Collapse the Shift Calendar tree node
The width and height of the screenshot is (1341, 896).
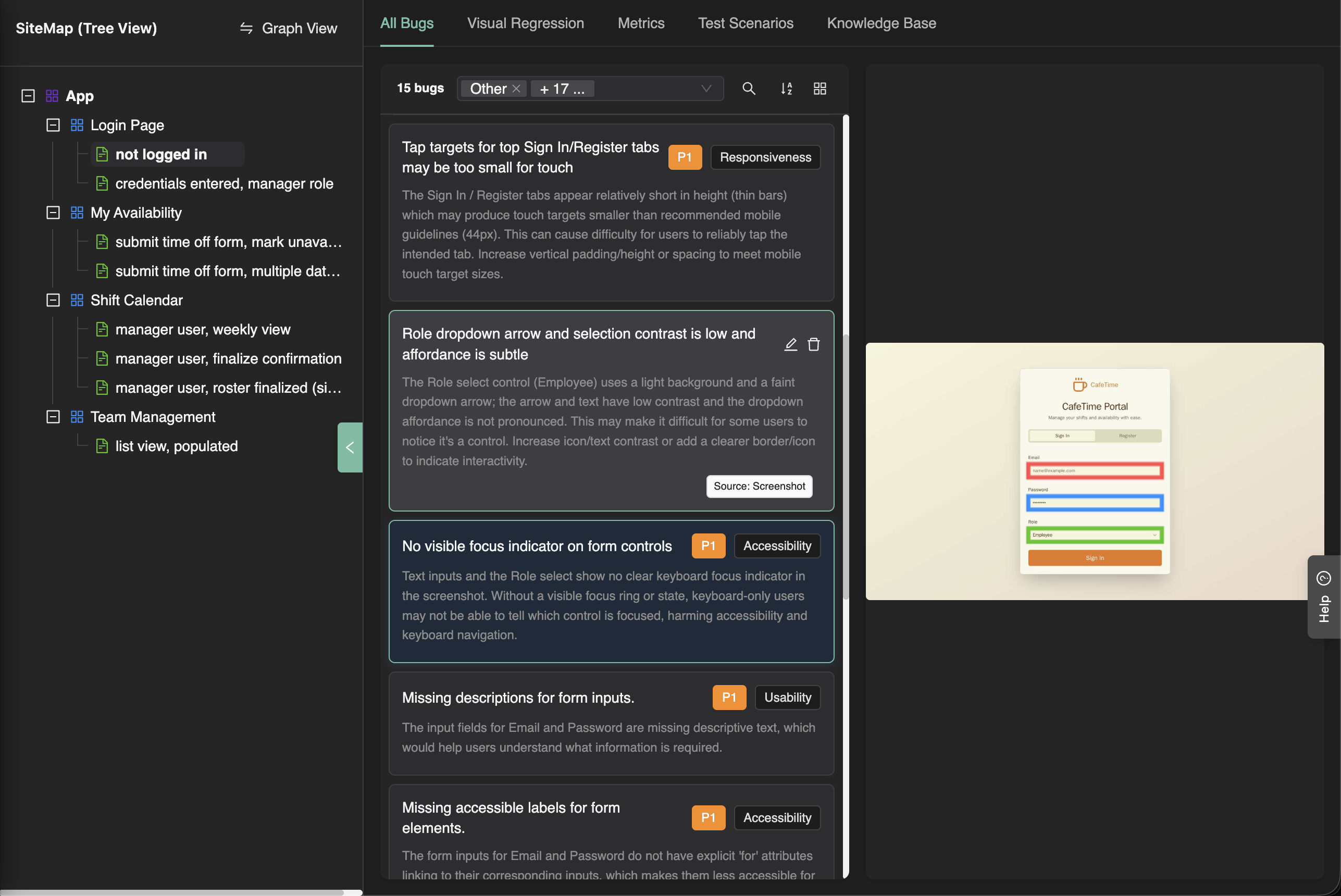53,300
